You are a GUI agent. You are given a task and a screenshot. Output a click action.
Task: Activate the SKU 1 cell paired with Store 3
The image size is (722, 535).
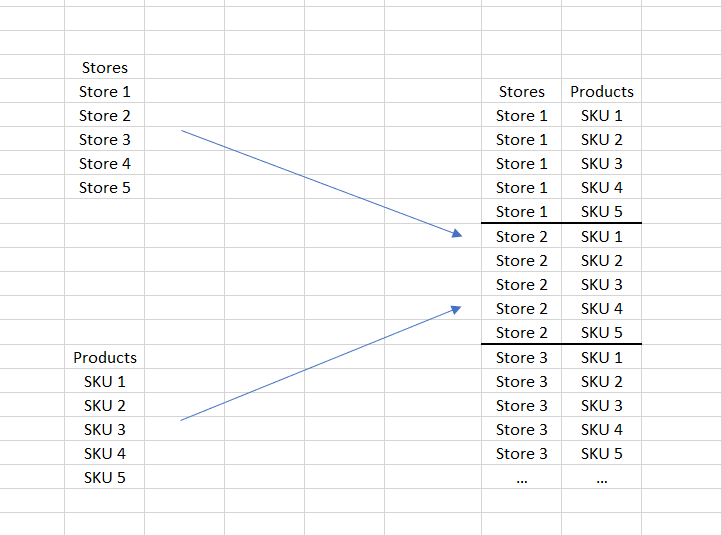click(x=602, y=358)
